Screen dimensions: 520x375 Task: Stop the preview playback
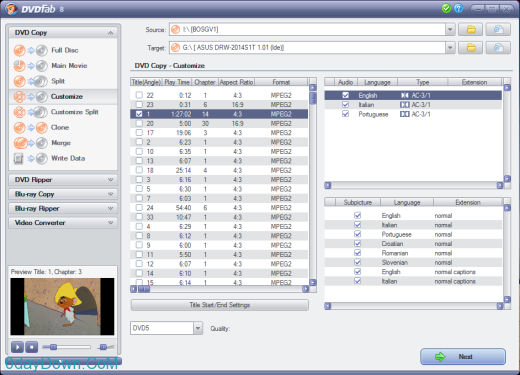[x=32, y=347]
